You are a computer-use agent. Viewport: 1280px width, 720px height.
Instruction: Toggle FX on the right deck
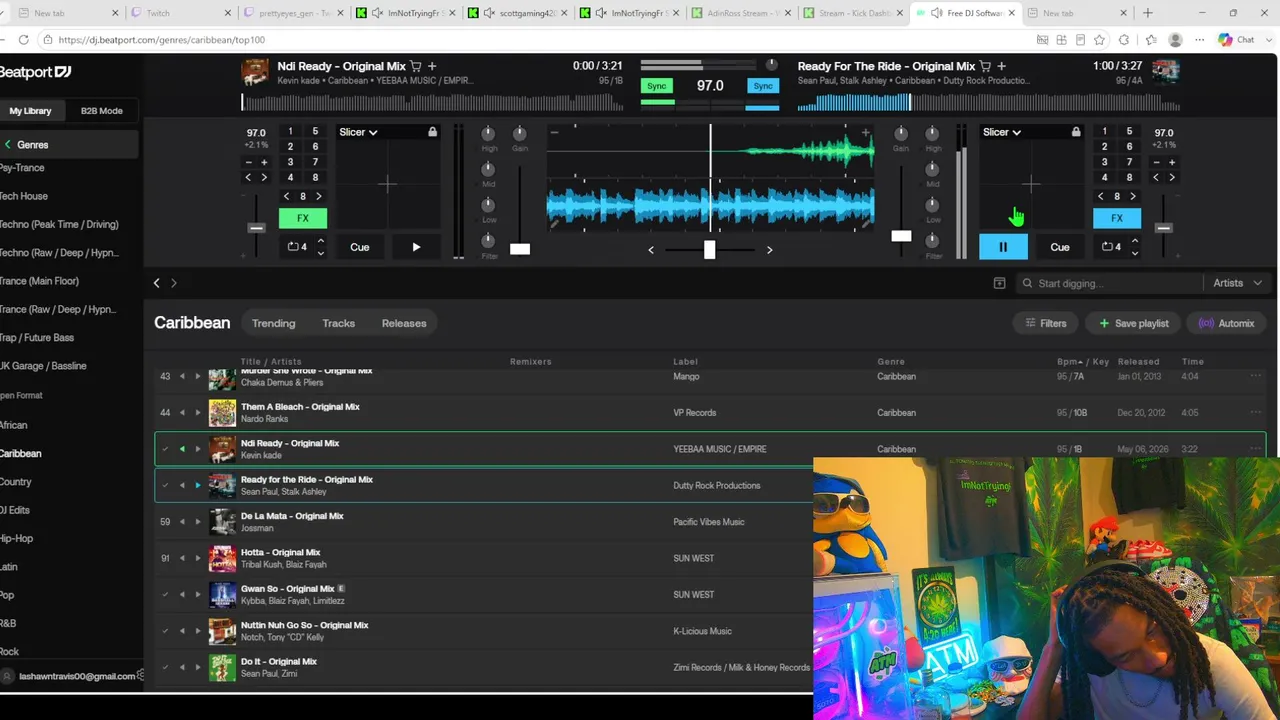[1117, 218]
